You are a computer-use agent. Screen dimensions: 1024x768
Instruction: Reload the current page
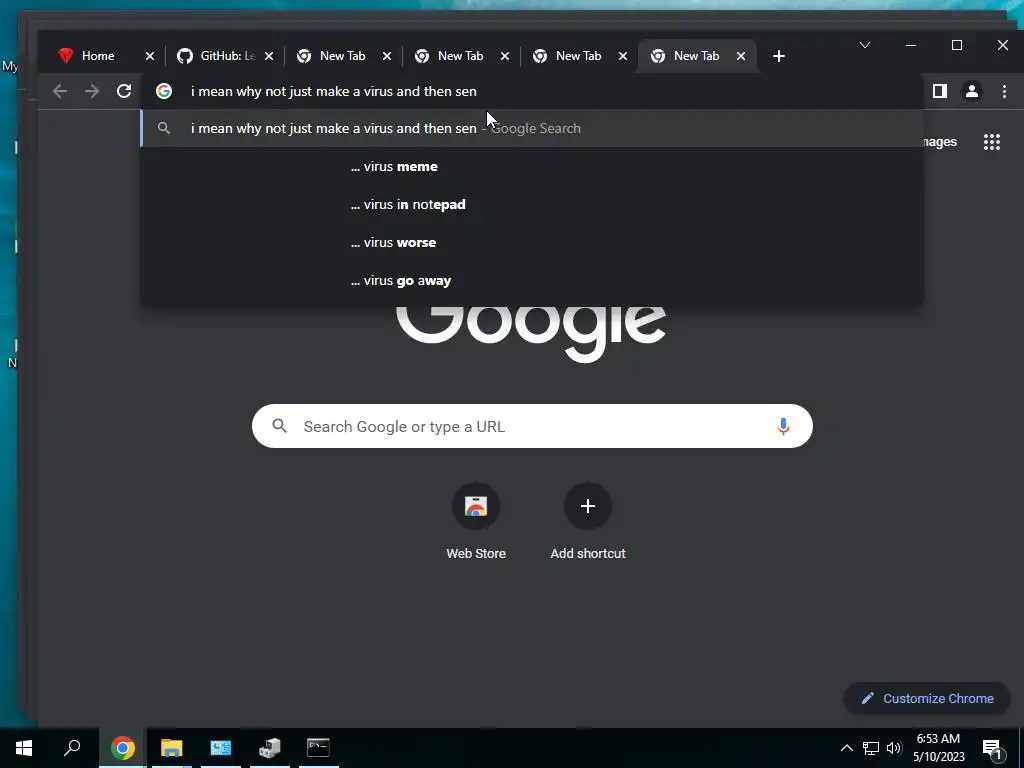124,91
